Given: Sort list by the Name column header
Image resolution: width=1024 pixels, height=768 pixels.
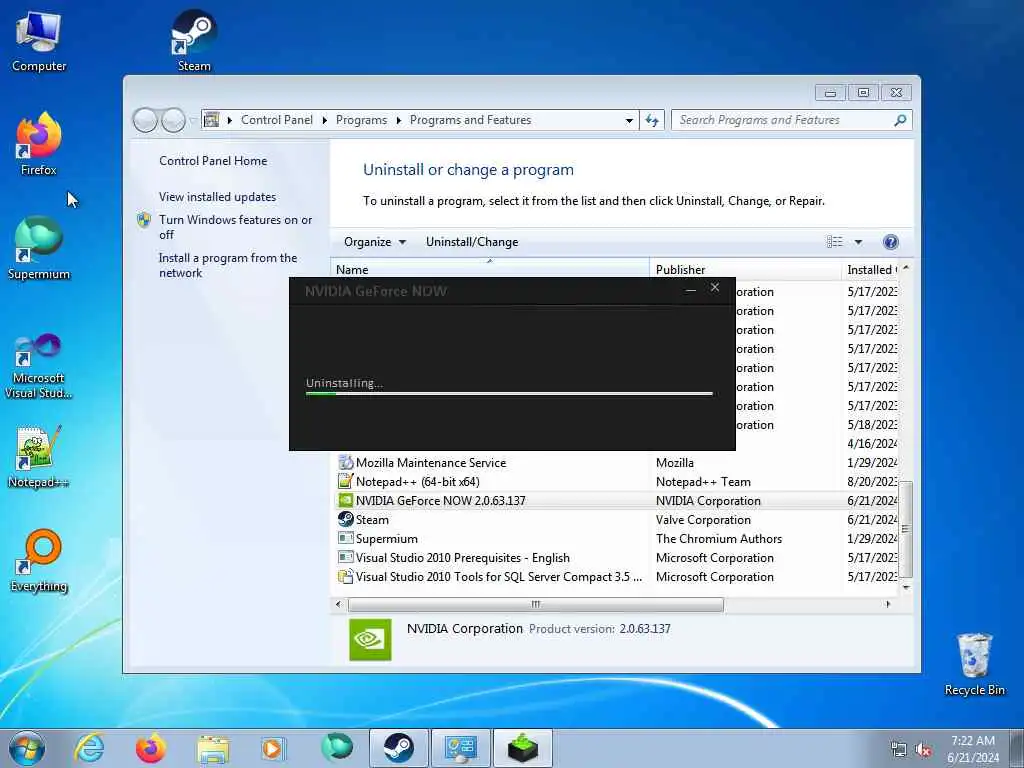Looking at the screenshot, I should click(x=490, y=269).
